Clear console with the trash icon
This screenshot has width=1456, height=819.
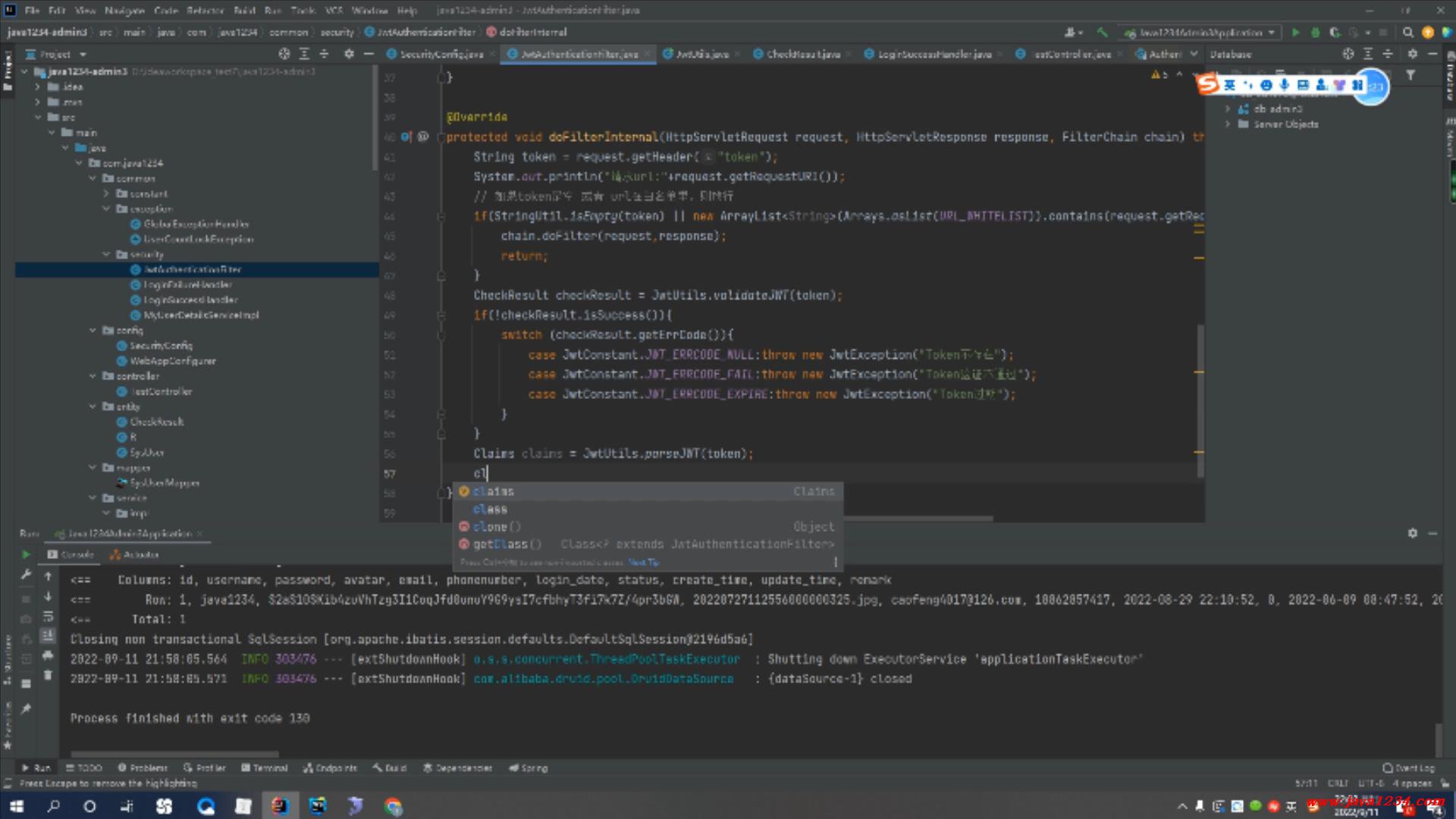48,675
